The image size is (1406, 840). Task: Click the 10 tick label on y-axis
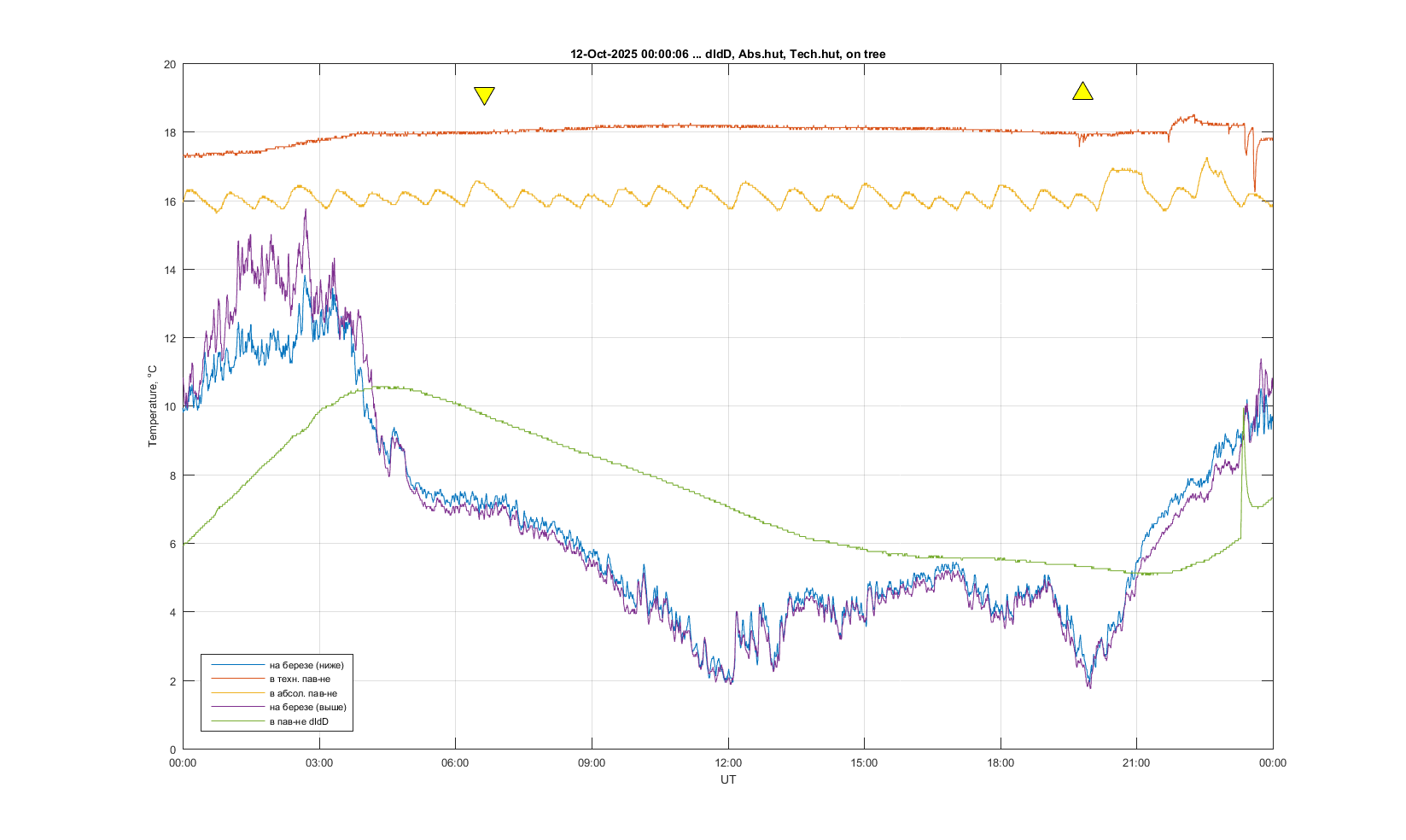point(169,406)
